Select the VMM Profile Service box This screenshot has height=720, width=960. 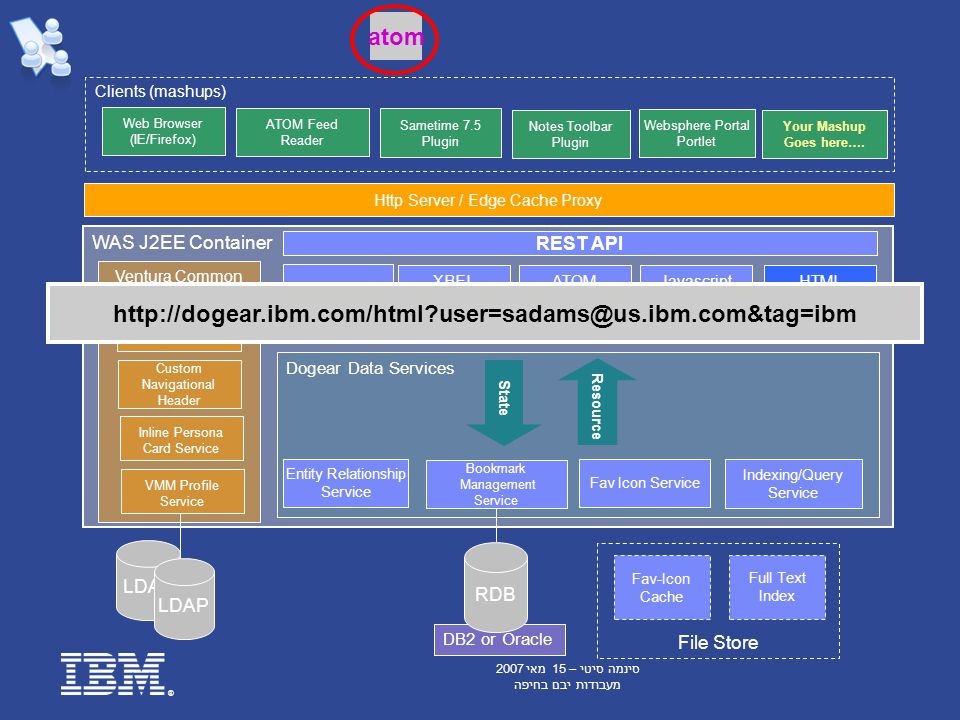point(182,492)
